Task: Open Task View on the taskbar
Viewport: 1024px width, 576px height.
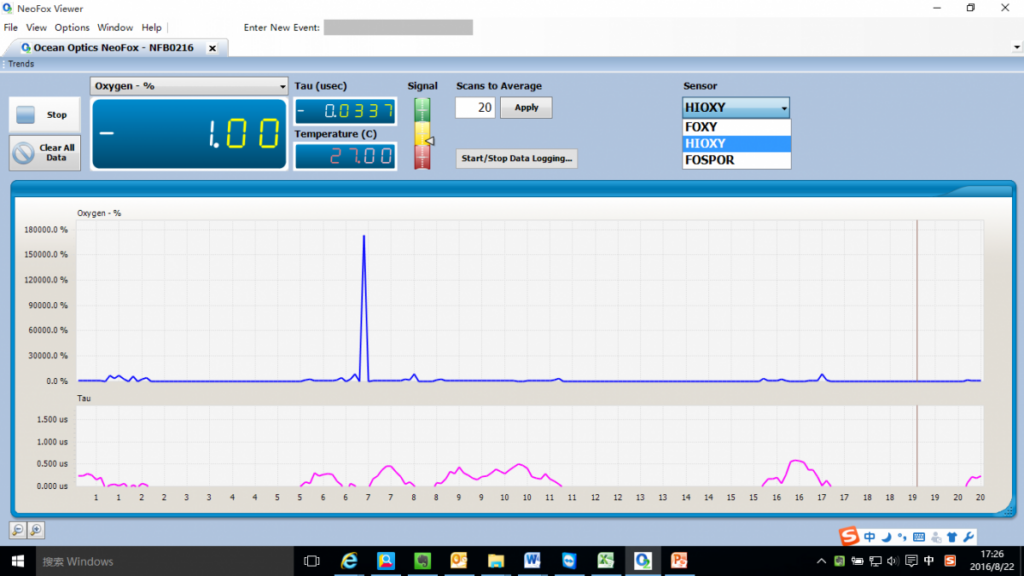Action: (312, 561)
